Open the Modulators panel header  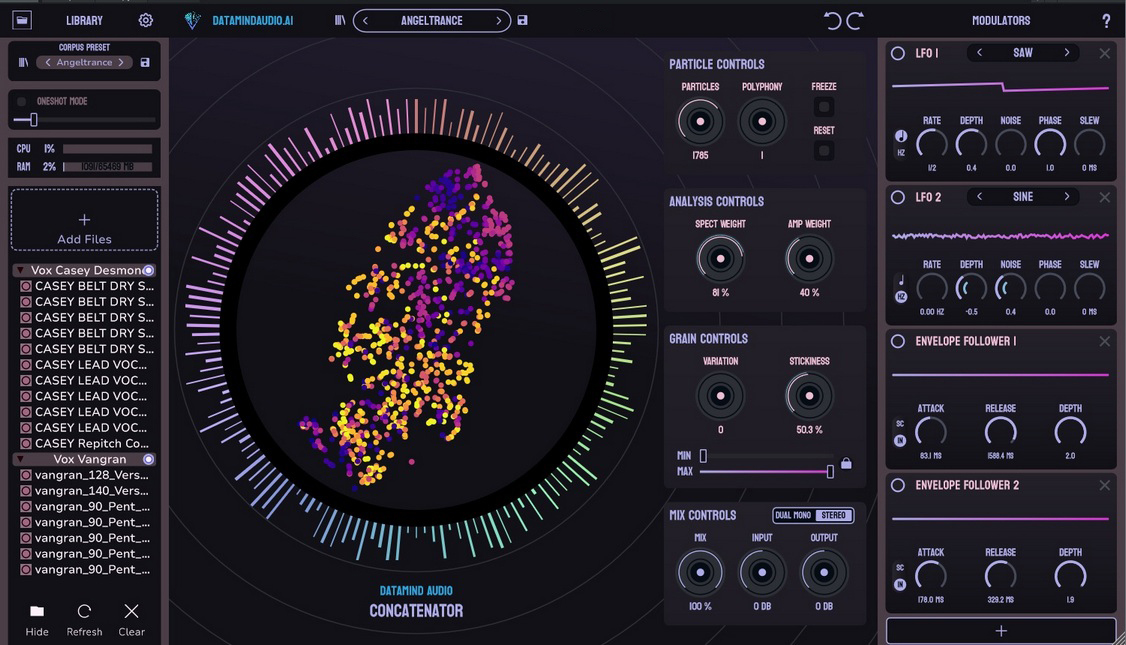pos(1001,21)
